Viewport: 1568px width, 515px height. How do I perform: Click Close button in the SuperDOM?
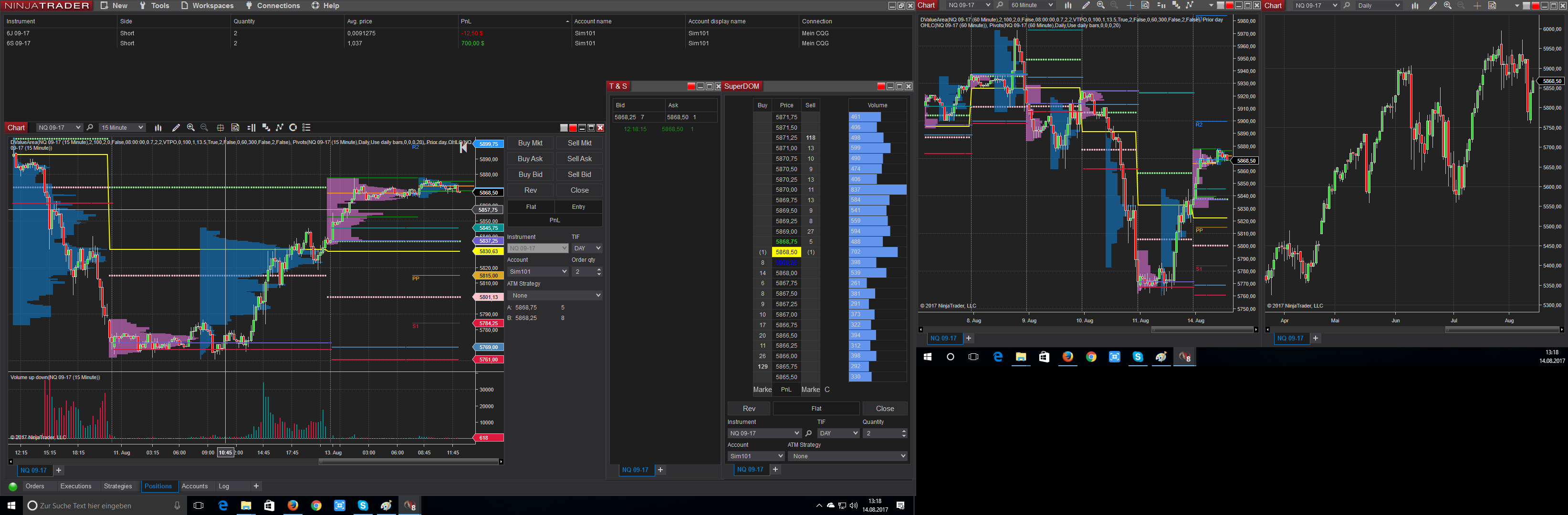pos(884,409)
